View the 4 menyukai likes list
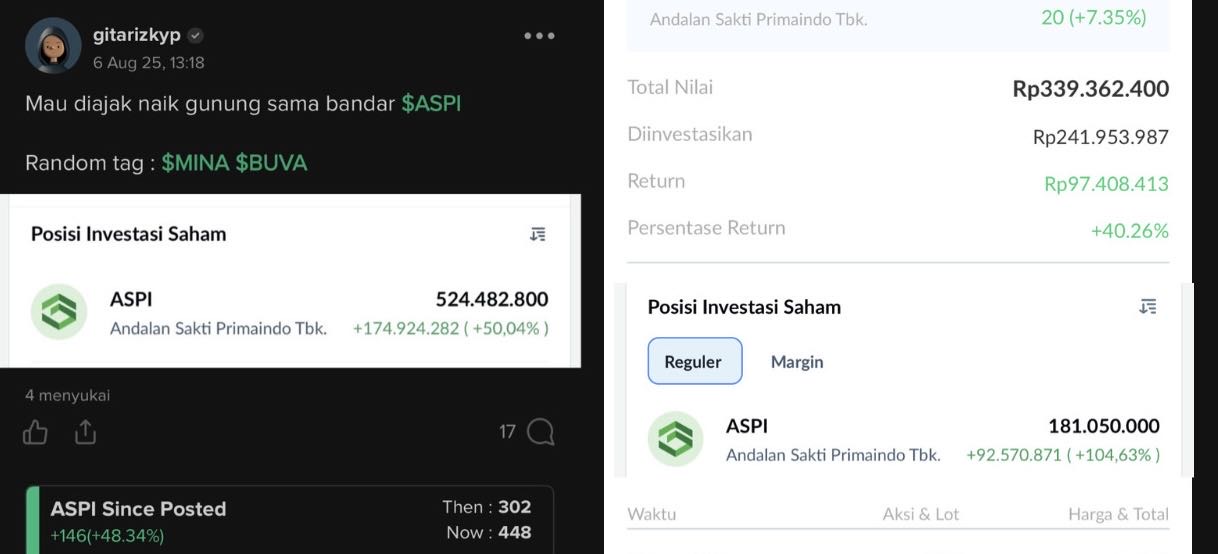 68,396
